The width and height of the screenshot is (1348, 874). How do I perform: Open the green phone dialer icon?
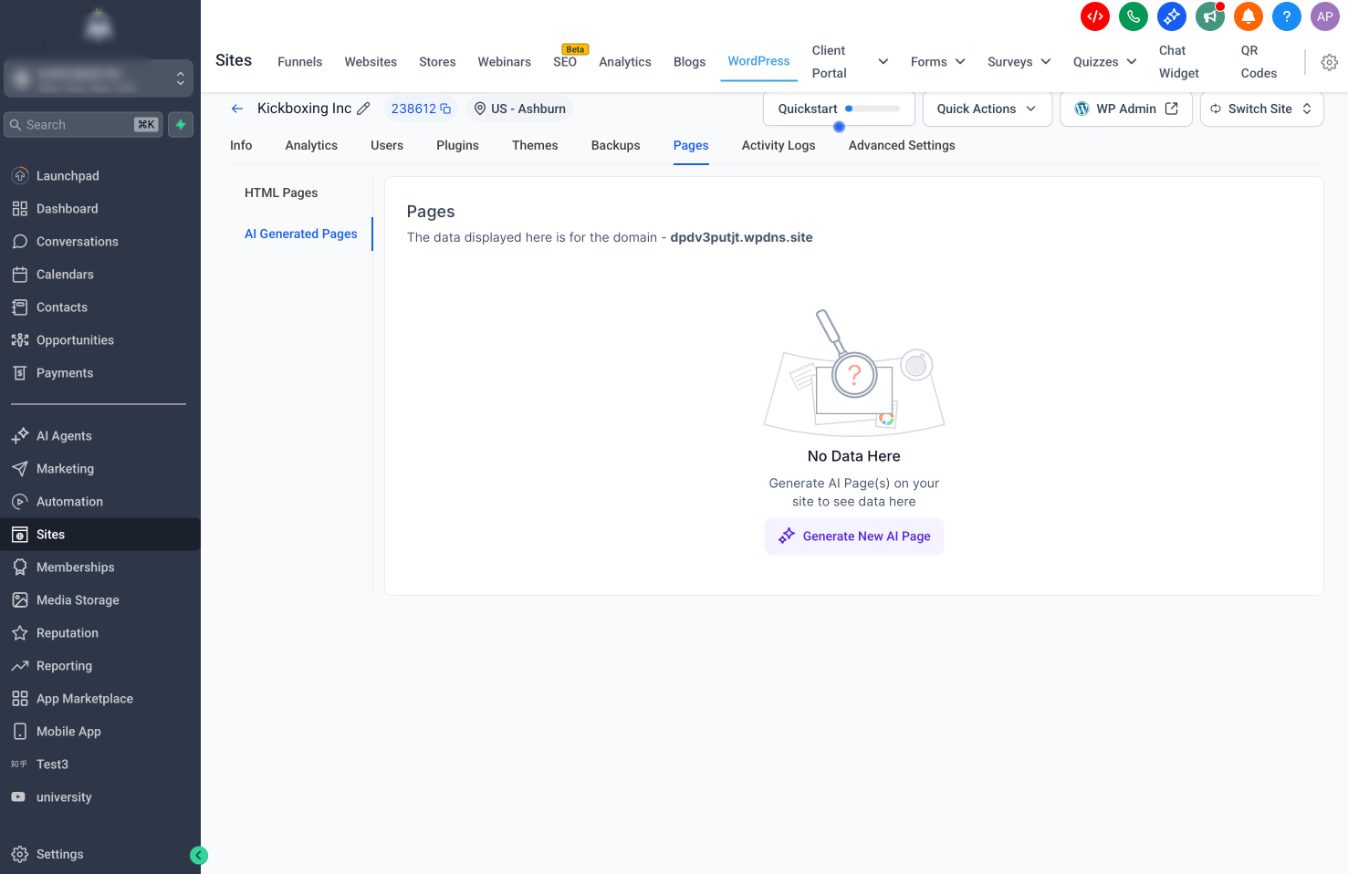(1133, 16)
